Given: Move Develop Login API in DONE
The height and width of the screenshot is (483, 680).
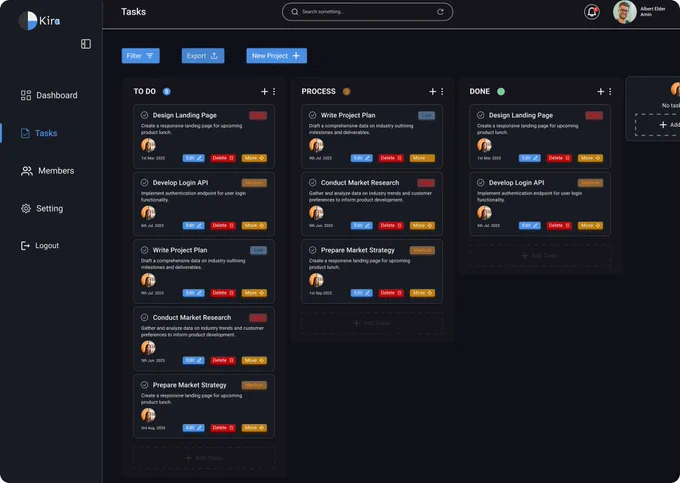Looking at the screenshot, I should pyautogui.click(x=590, y=225).
